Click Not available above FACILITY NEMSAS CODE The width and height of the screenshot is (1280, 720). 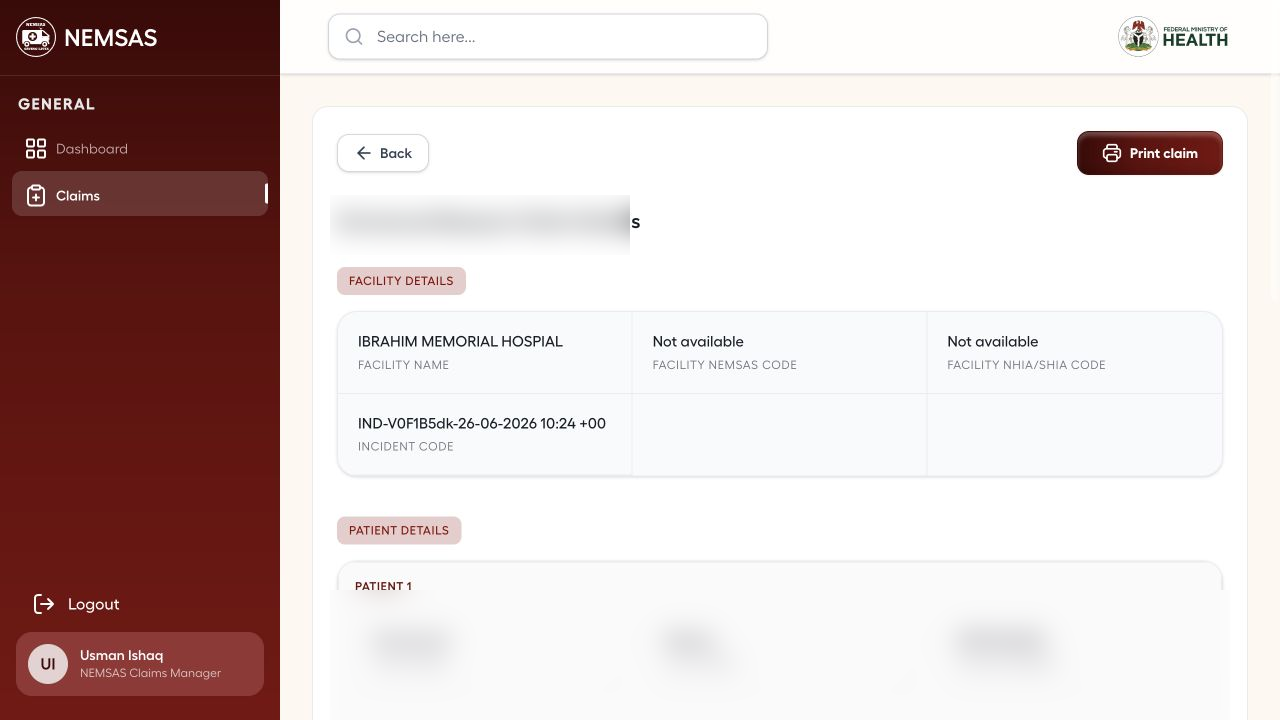tap(698, 341)
